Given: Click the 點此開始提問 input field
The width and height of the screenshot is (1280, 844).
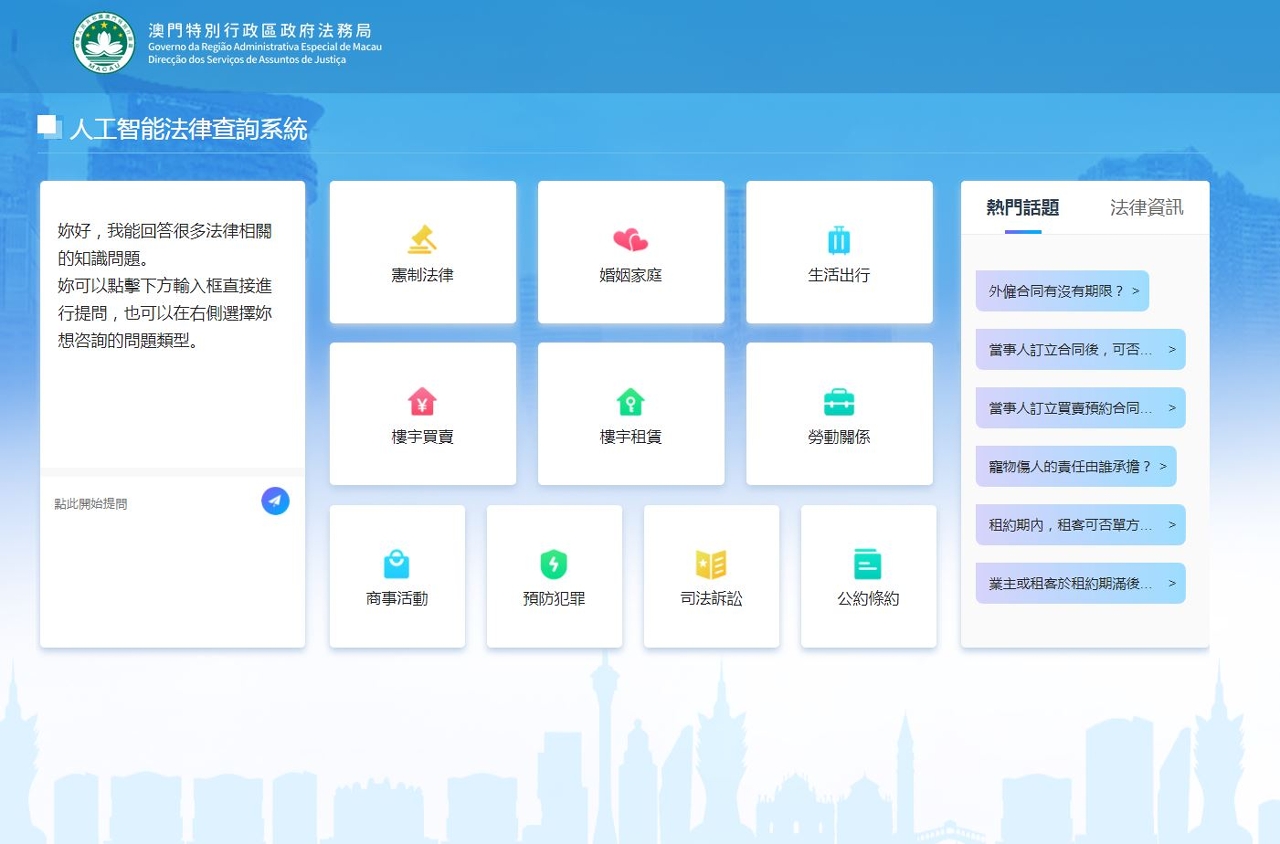Looking at the screenshot, I should coord(150,504).
